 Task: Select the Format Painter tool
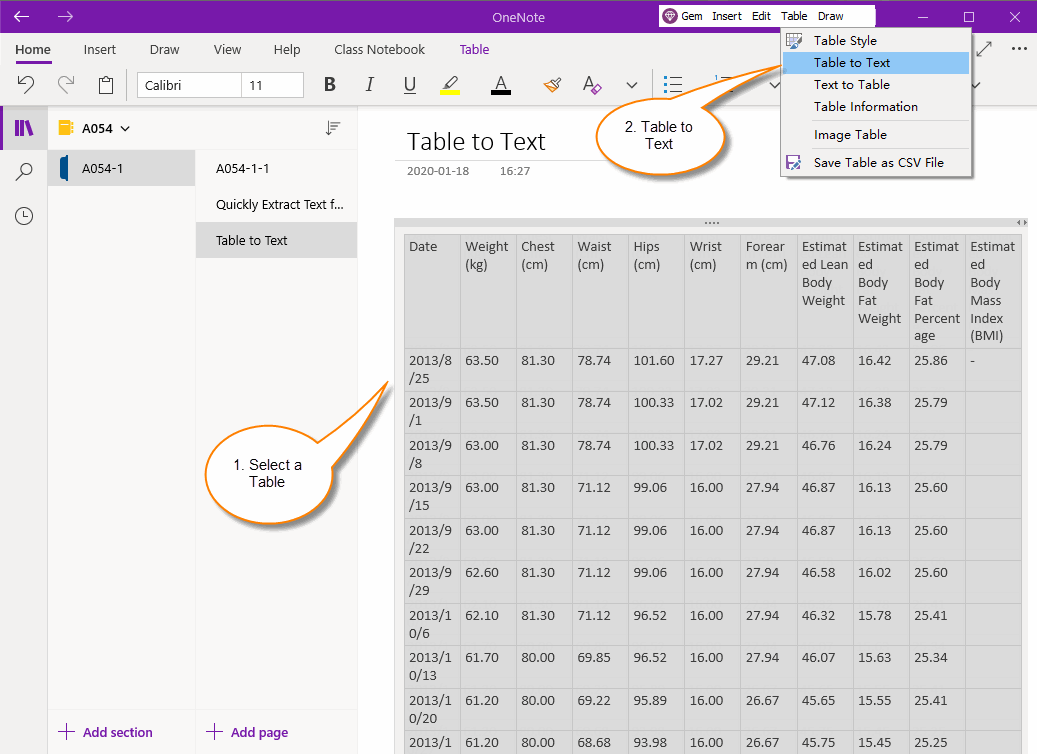(x=552, y=85)
